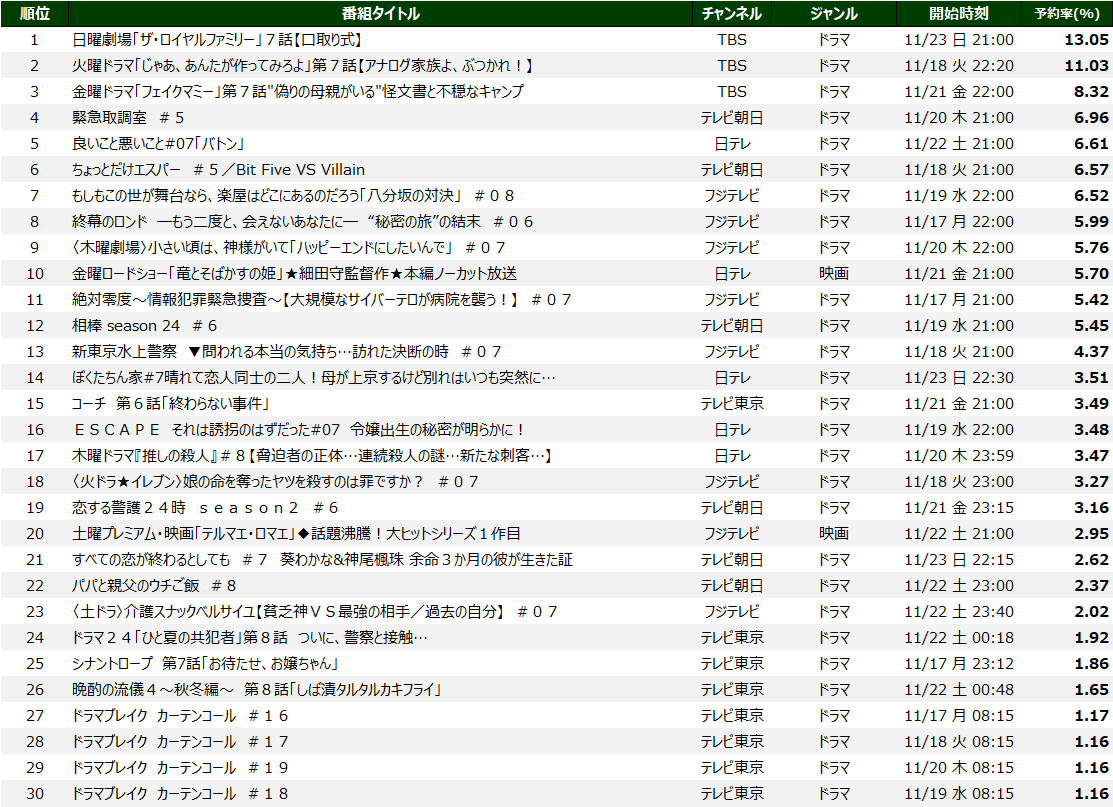Viewport: 1113px width, 807px height.
Task: Click the 番組タイトル column header
Action: point(380,13)
